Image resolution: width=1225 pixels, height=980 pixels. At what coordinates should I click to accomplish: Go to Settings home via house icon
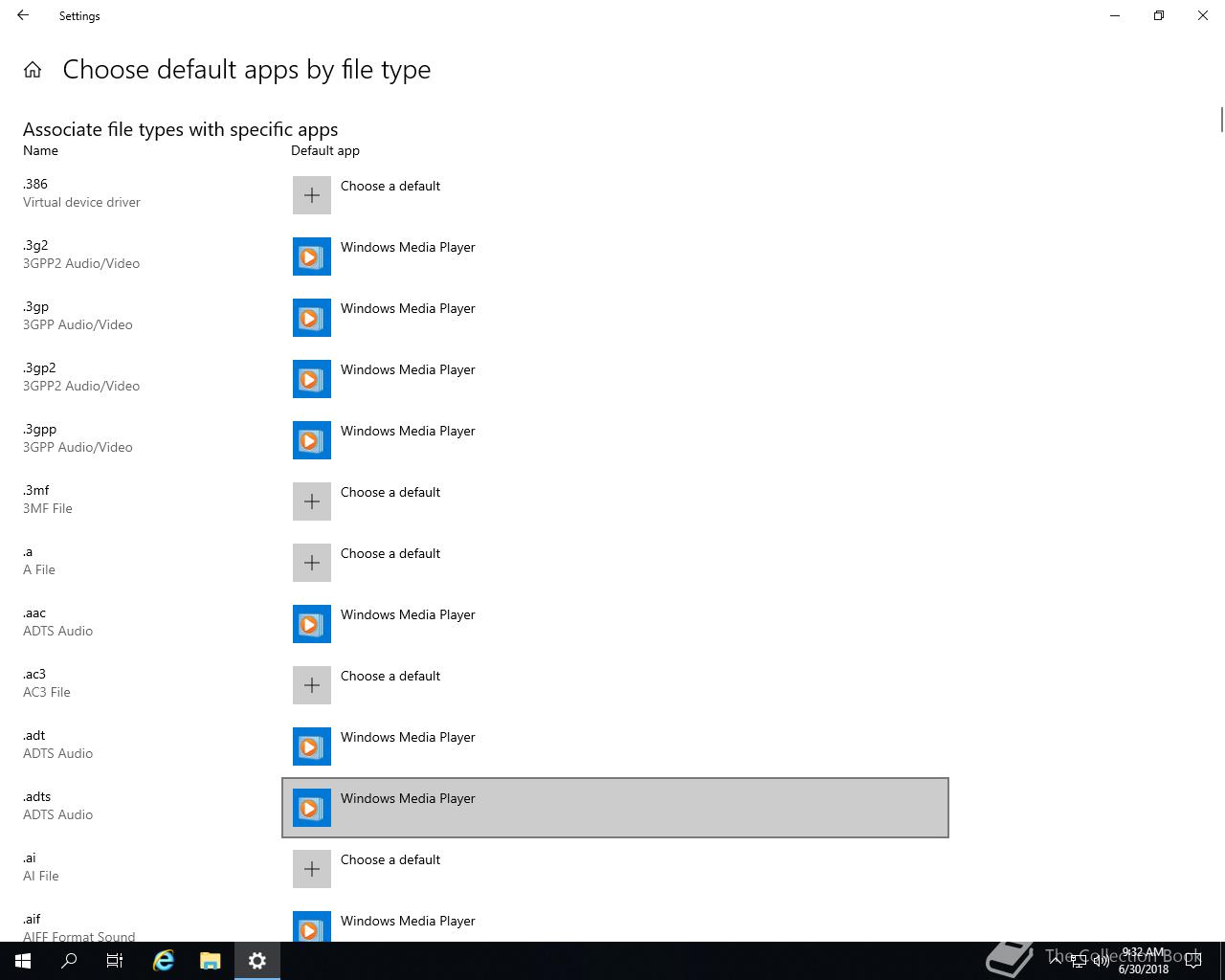point(33,70)
